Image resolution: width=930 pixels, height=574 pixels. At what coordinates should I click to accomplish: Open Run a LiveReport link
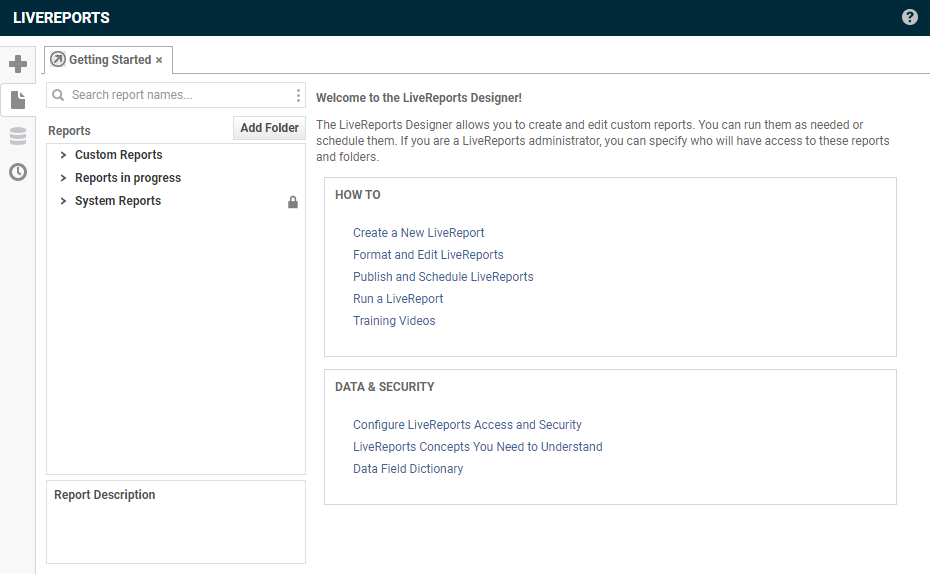click(x=398, y=299)
